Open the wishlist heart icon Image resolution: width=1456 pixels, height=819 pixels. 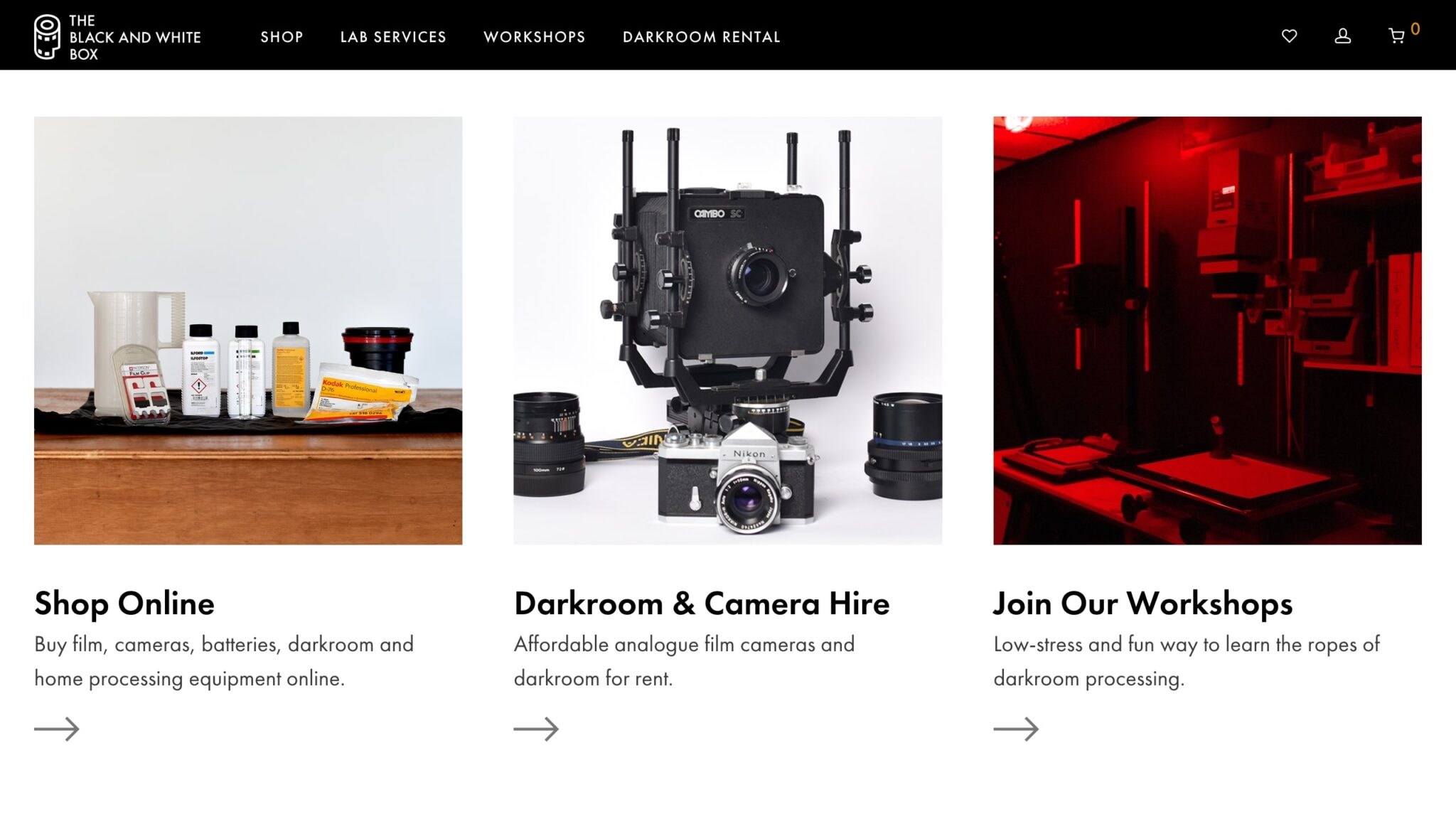[x=1289, y=36]
